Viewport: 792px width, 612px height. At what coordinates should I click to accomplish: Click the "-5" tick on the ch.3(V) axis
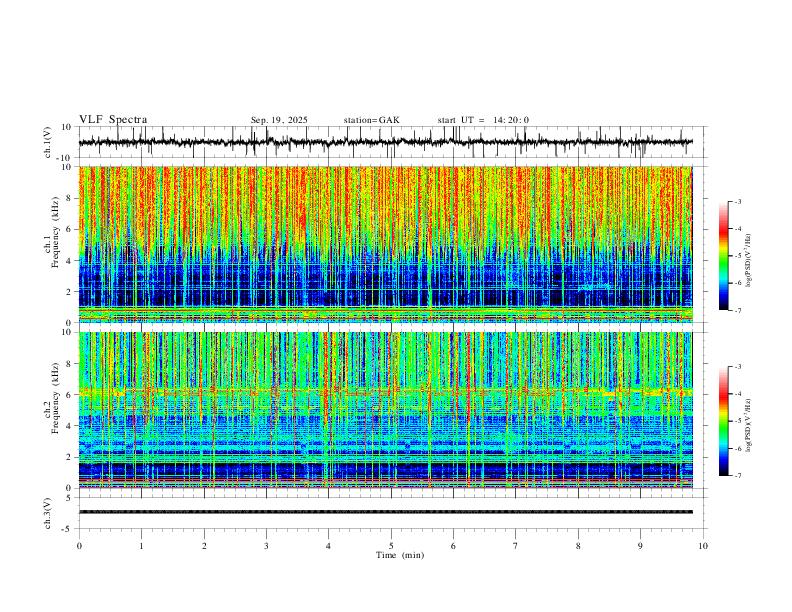pyautogui.click(x=68, y=529)
